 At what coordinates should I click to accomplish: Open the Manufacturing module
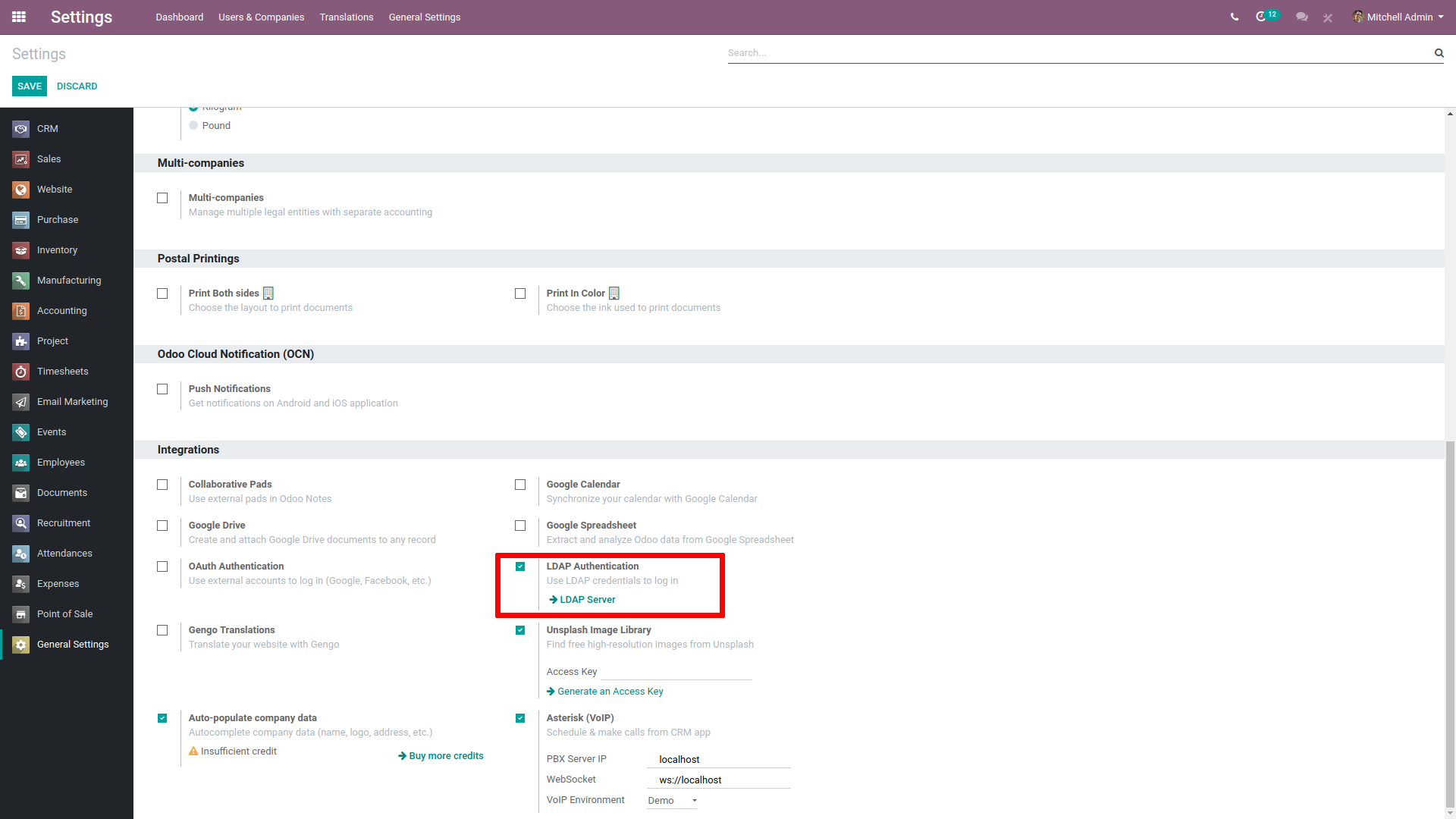[x=68, y=279]
